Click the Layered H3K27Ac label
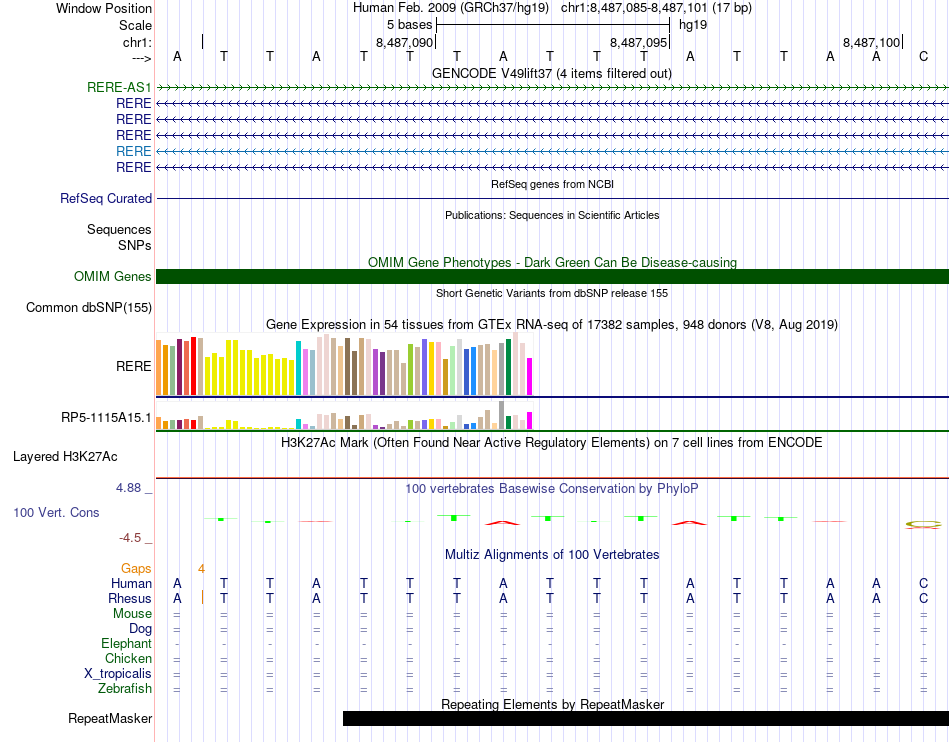This screenshot has width=950, height=742. 65,457
